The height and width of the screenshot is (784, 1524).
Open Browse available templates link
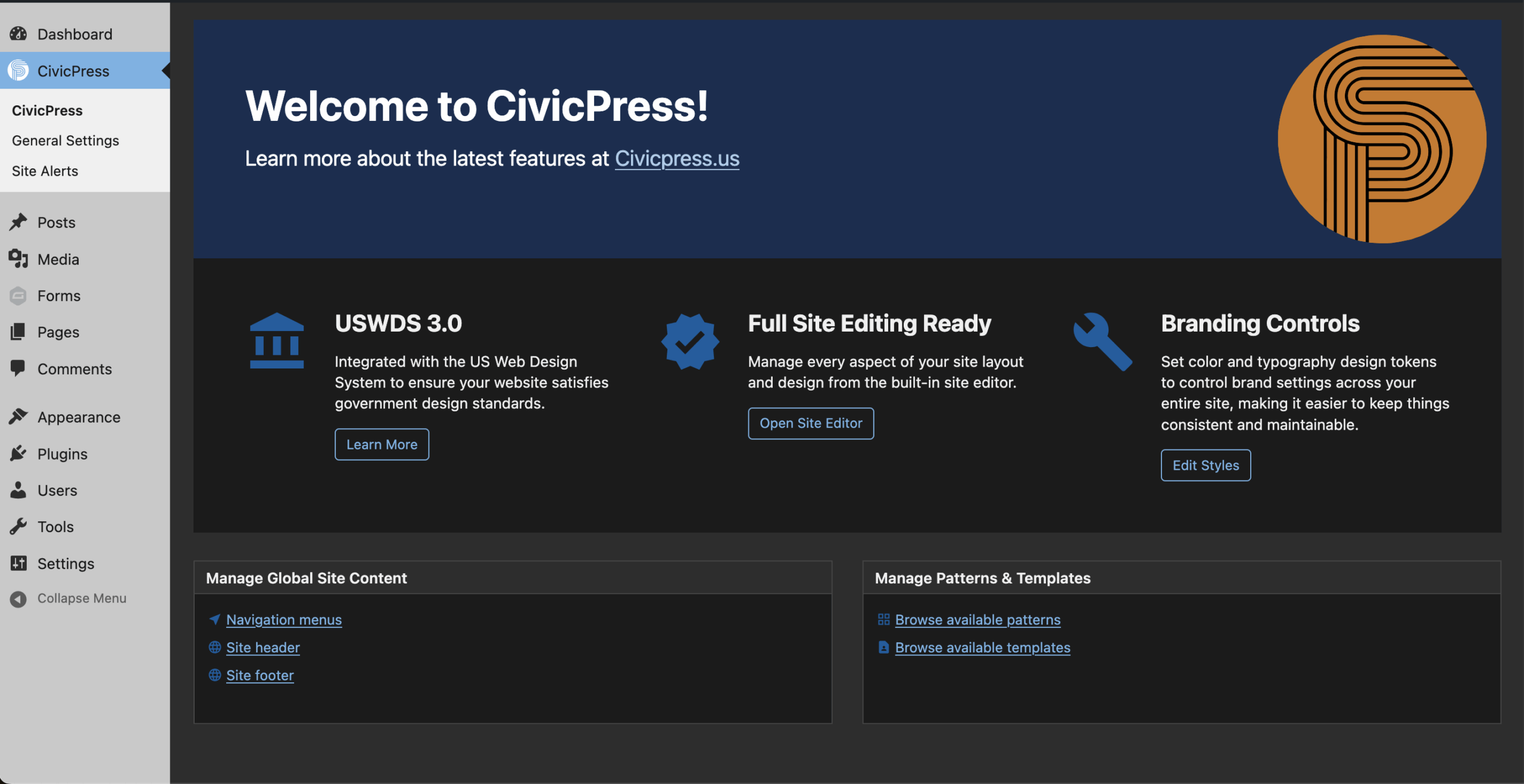[982, 647]
